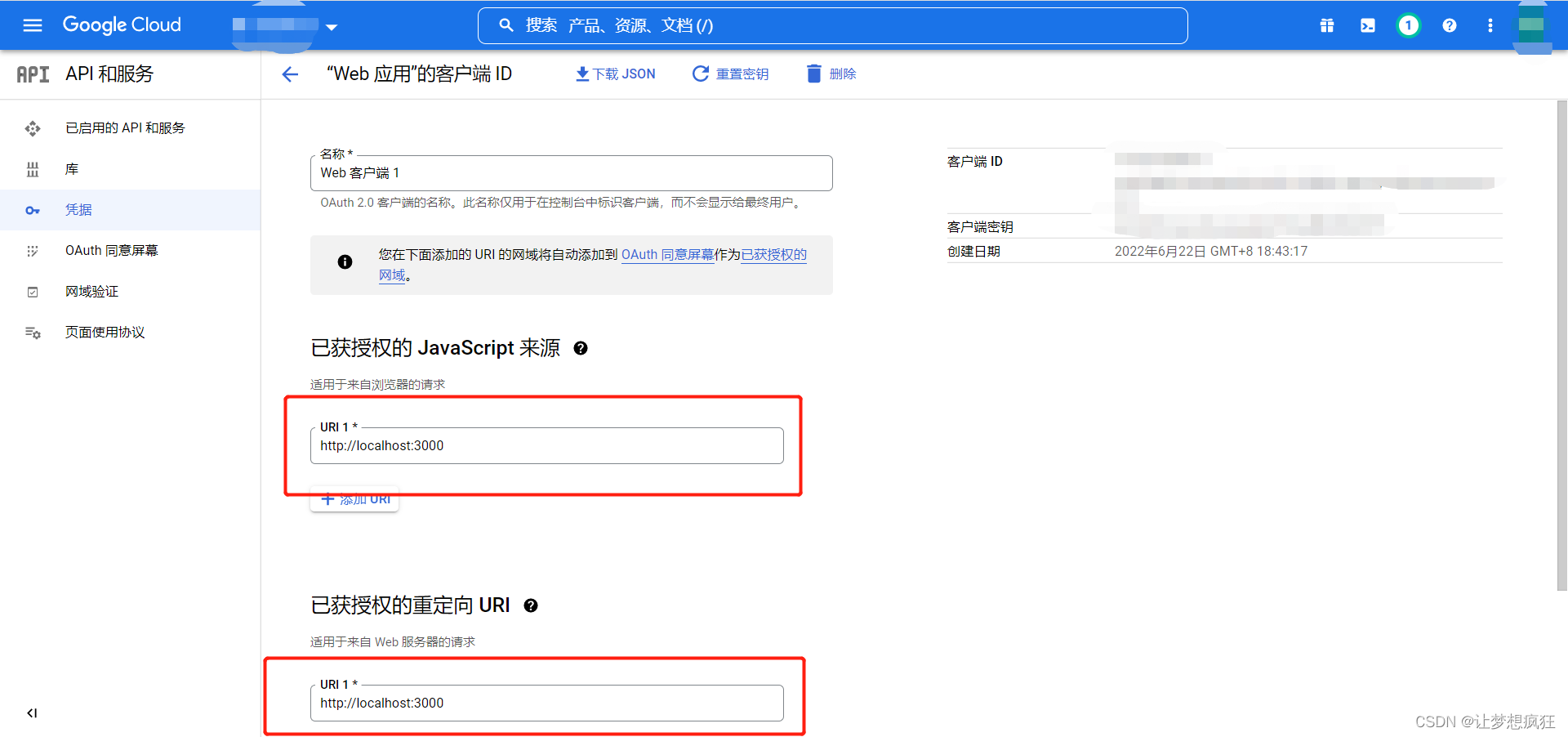Open the Google Cloud navigation hamburger menu
The width and height of the screenshot is (1568, 737).
pos(32,25)
